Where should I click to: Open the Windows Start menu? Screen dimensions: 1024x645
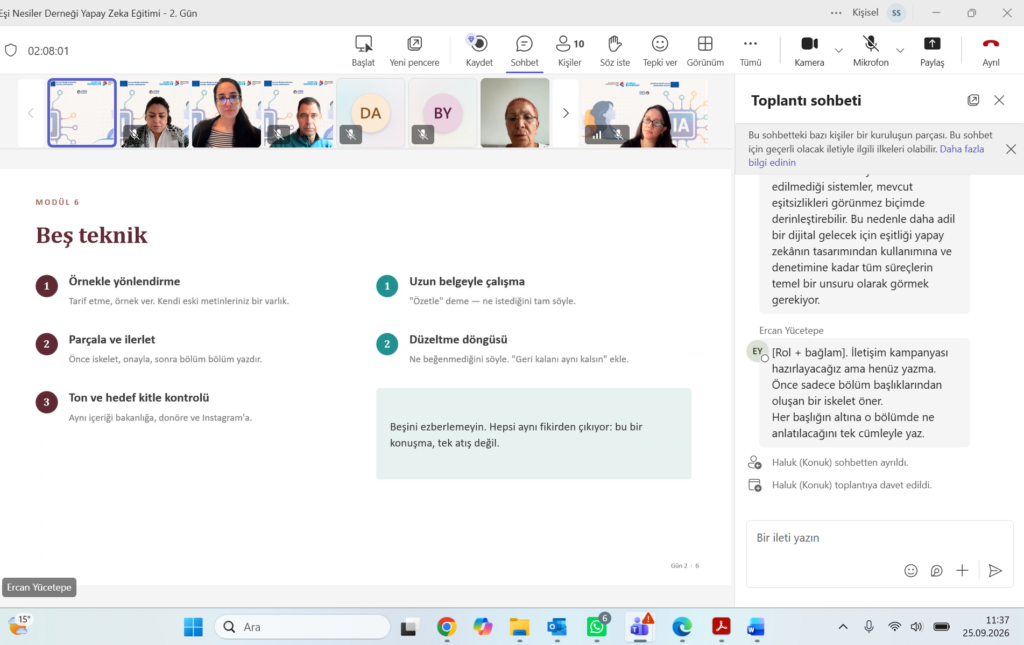(x=193, y=627)
